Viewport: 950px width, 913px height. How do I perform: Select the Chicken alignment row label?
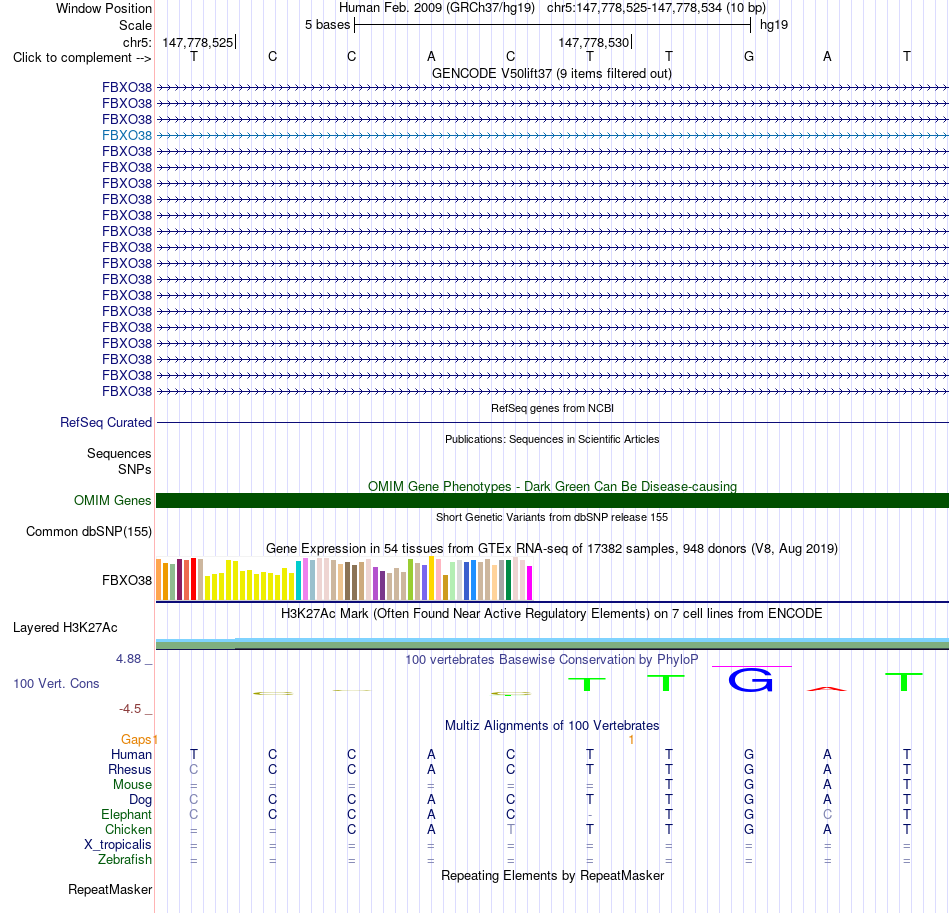click(x=128, y=829)
